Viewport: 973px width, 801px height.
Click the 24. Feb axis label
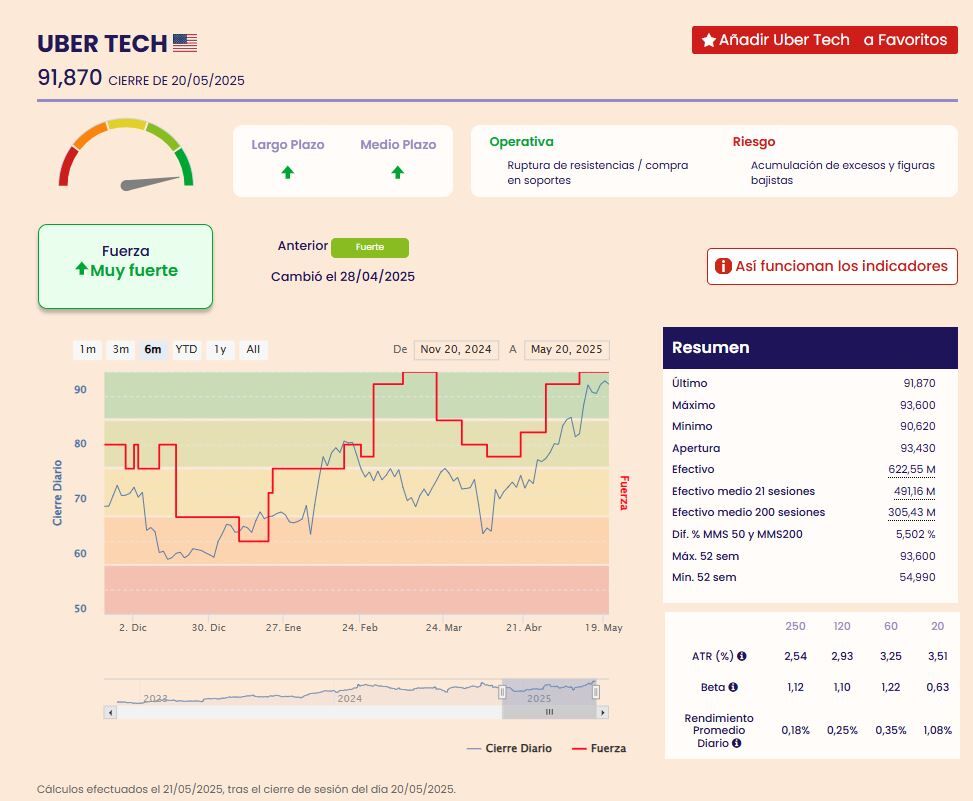tap(360, 627)
